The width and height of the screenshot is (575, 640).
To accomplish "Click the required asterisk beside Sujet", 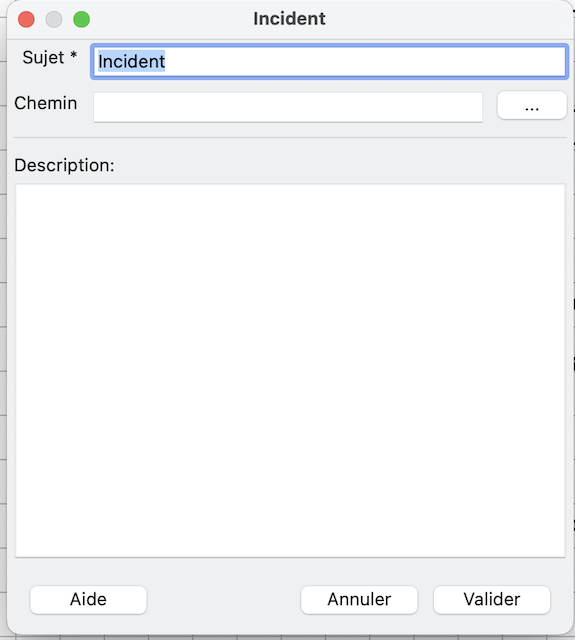I will pos(73,55).
